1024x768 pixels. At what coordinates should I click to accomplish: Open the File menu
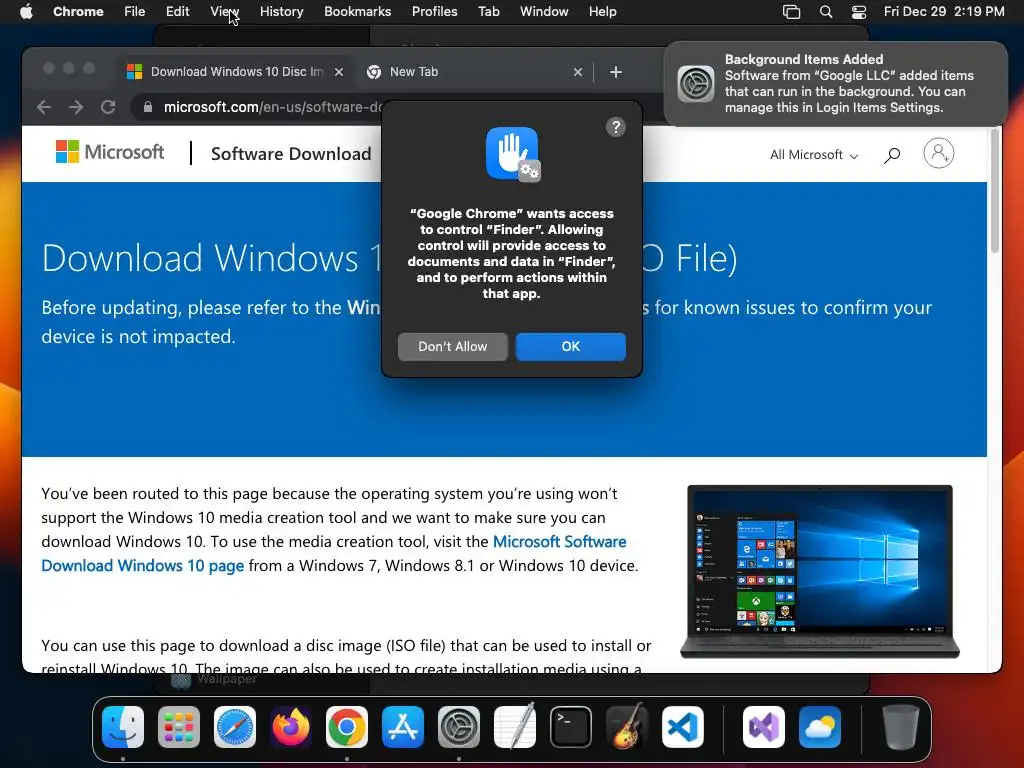[135, 11]
